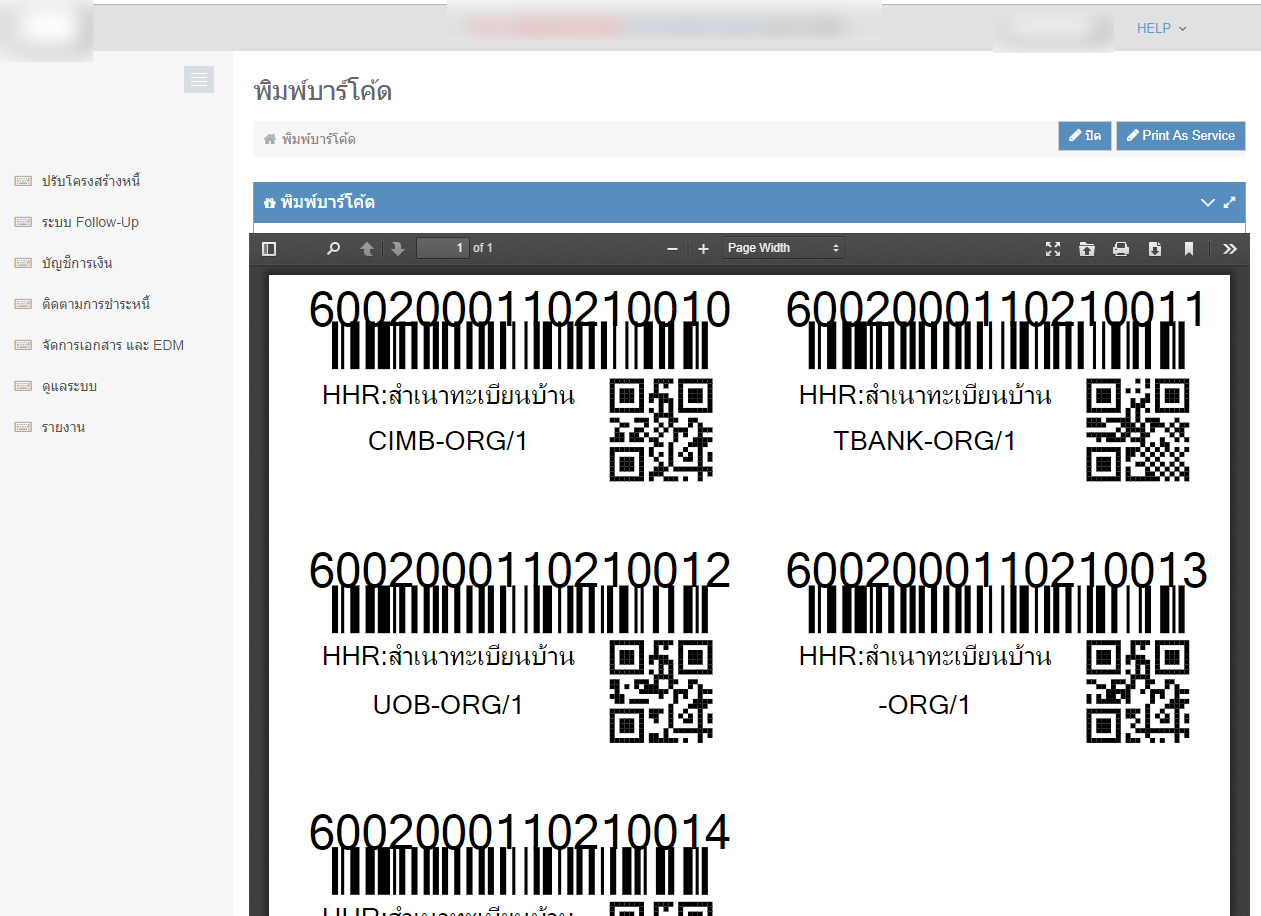
Task: Click the CIMB-ORG/1 label text
Action: pos(448,441)
